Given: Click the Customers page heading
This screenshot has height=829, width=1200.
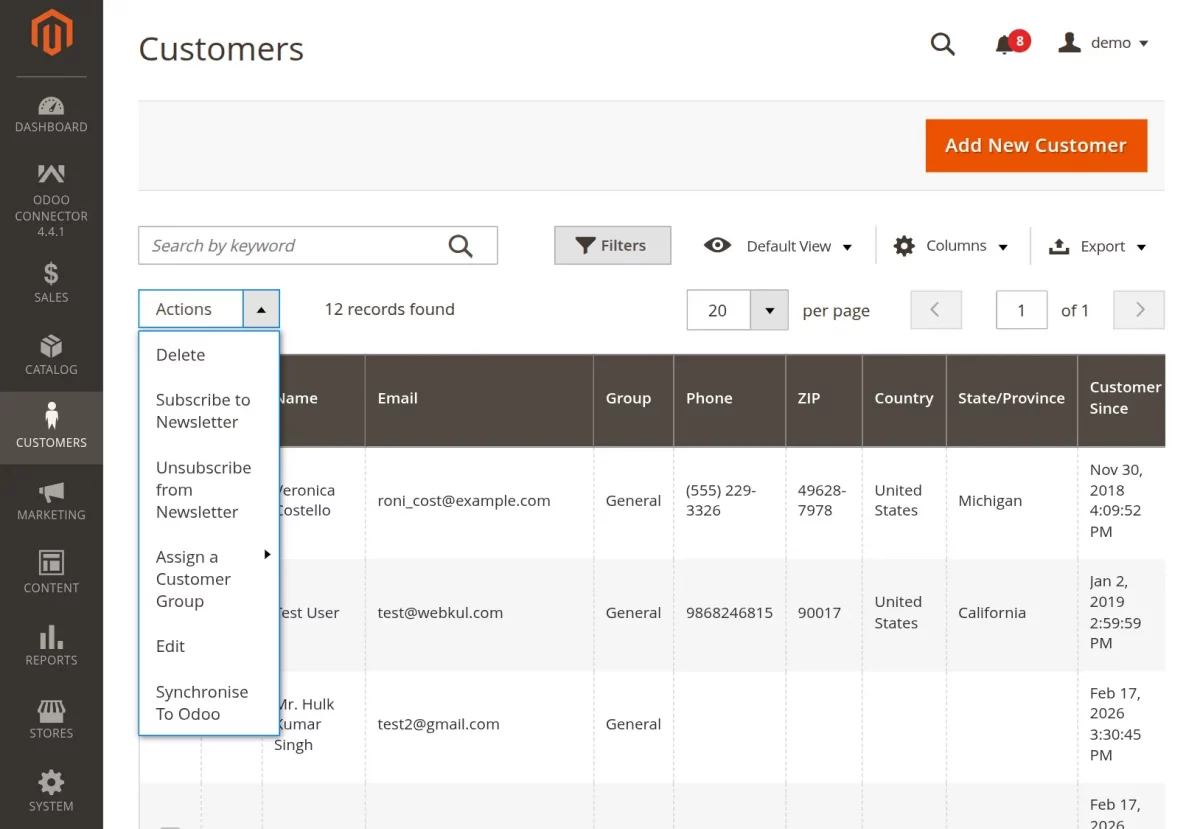Looking at the screenshot, I should (x=221, y=49).
